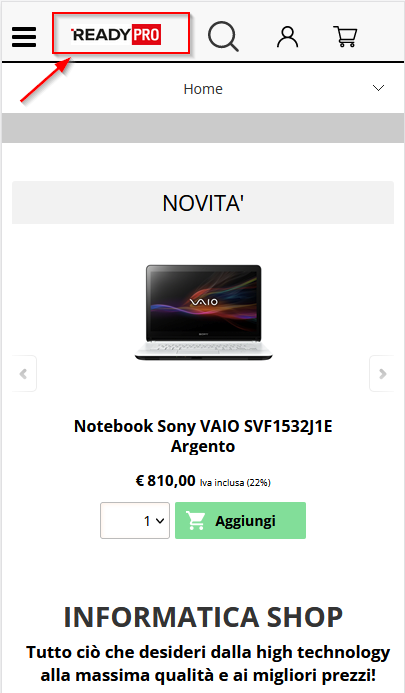
Task: Select the Home menu label
Action: [x=203, y=89]
